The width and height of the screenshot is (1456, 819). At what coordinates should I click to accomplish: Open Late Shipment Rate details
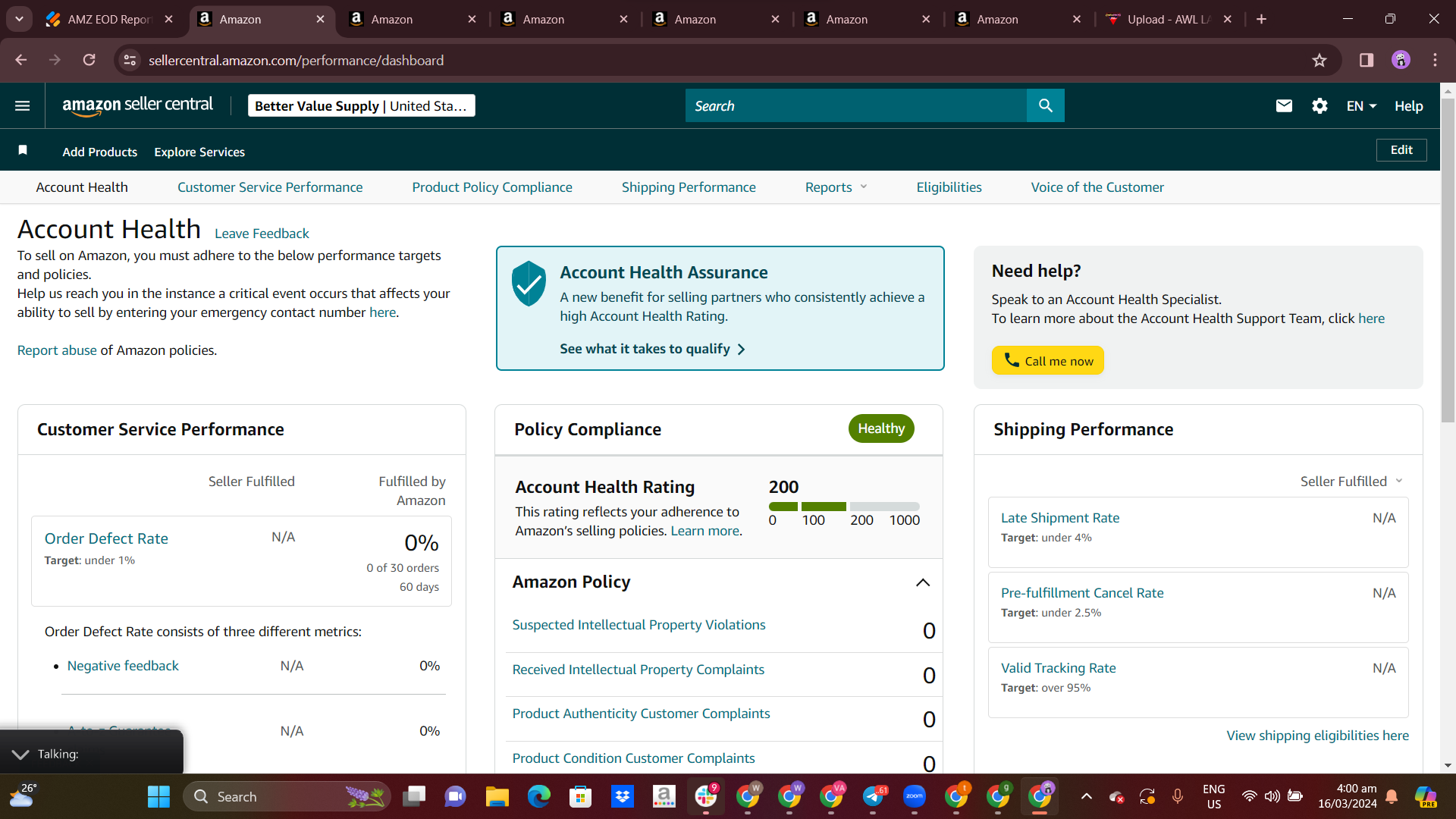[1060, 518]
